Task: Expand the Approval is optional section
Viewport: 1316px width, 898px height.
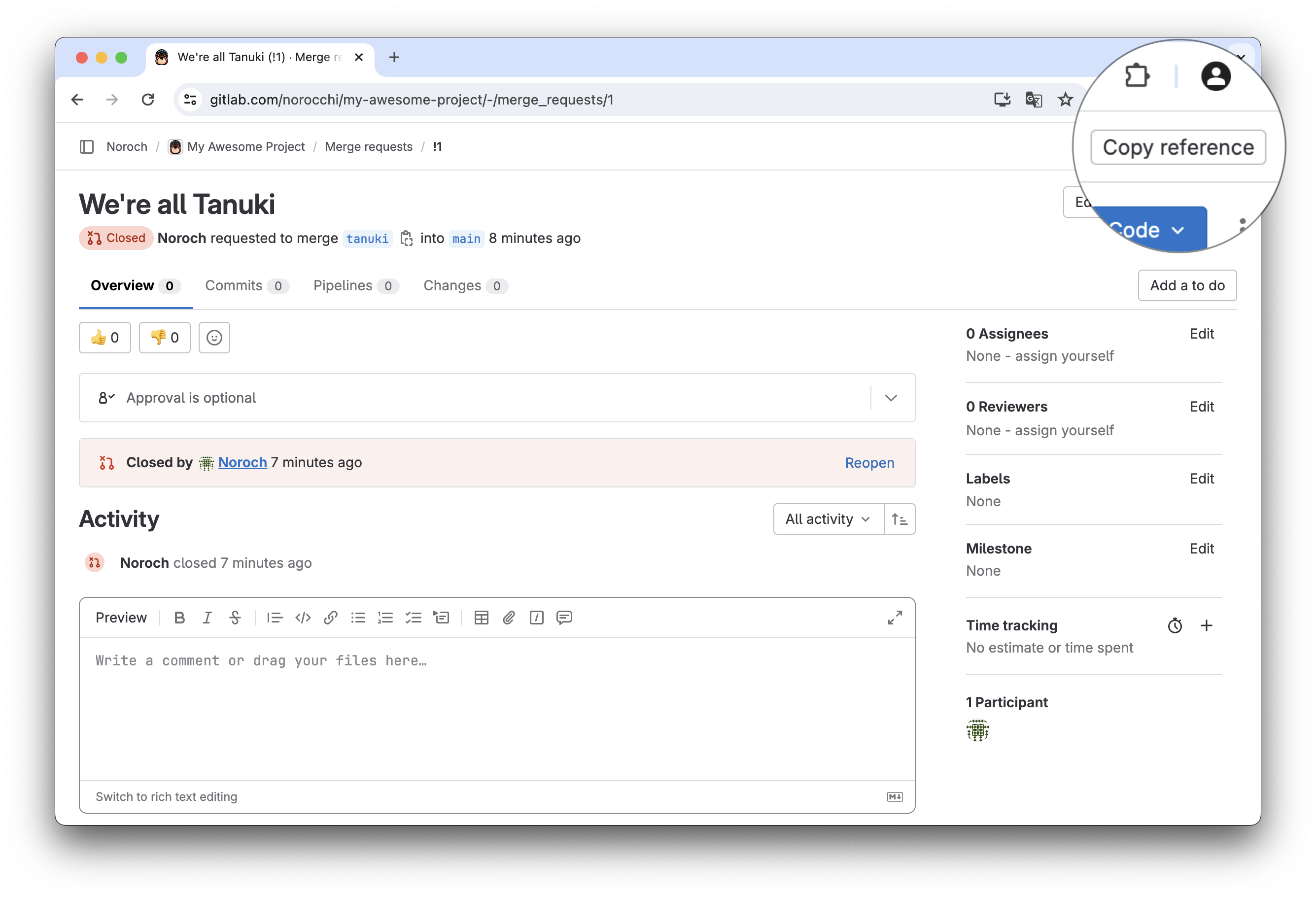Action: coord(891,398)
